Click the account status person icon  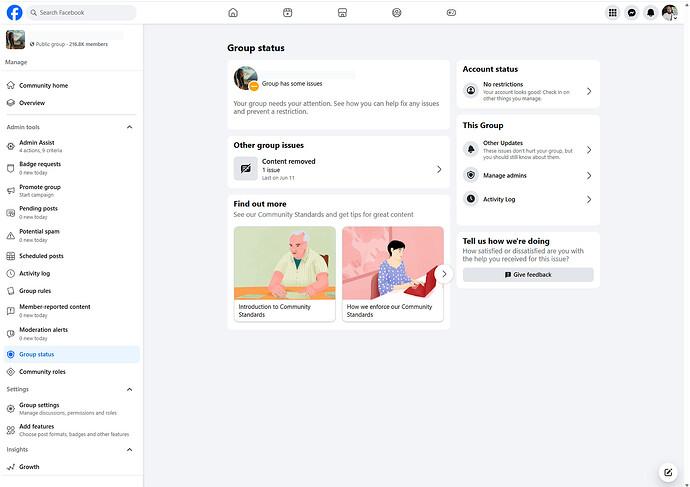click(x=471, y=91)
